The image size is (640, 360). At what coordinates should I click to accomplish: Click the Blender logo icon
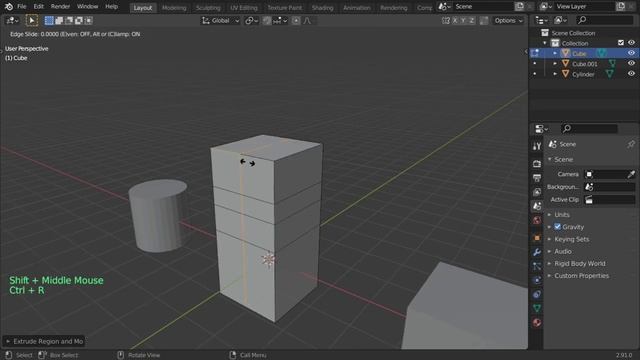pos(9,7)
